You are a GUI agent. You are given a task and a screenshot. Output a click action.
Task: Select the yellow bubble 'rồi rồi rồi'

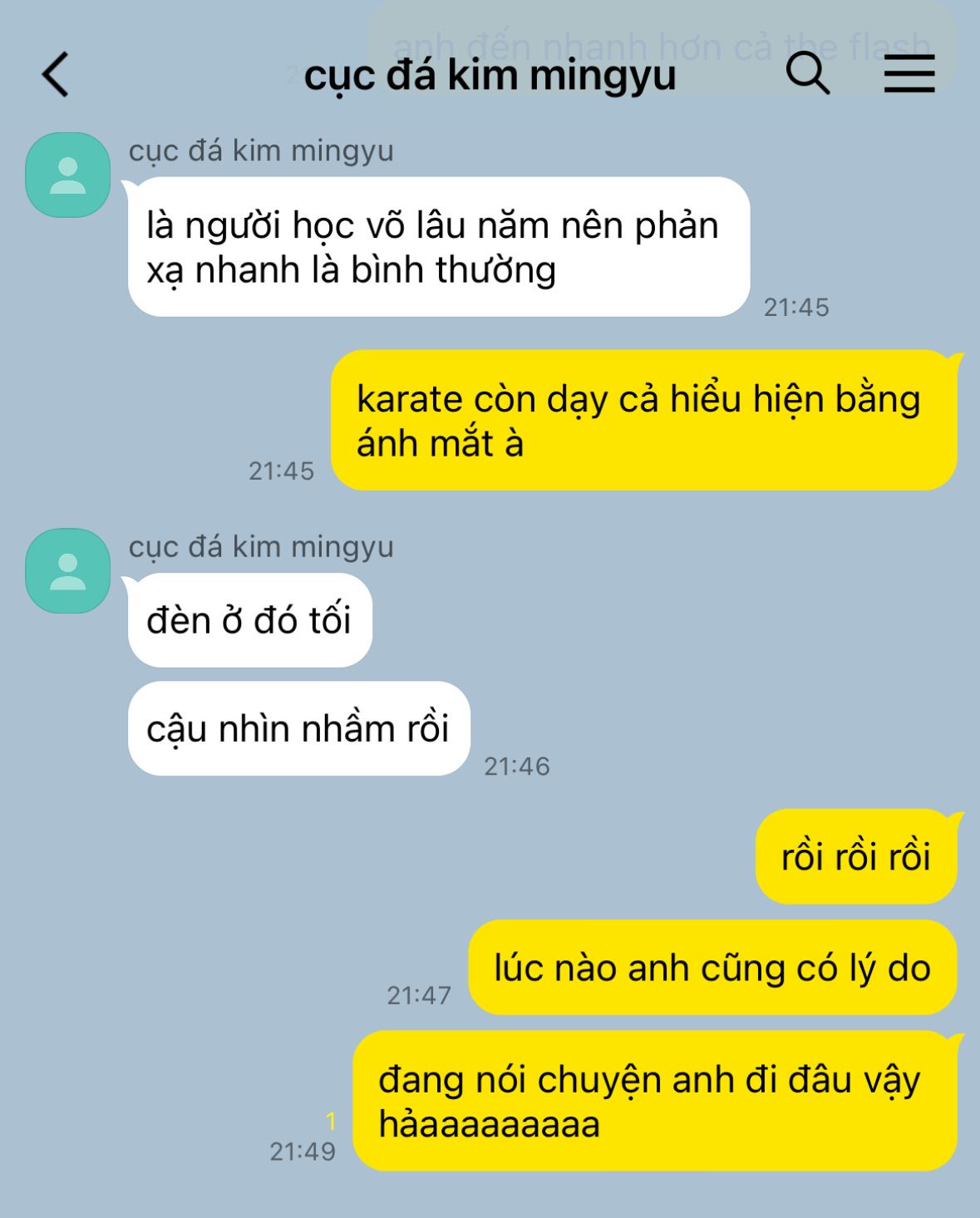point(856,856)
